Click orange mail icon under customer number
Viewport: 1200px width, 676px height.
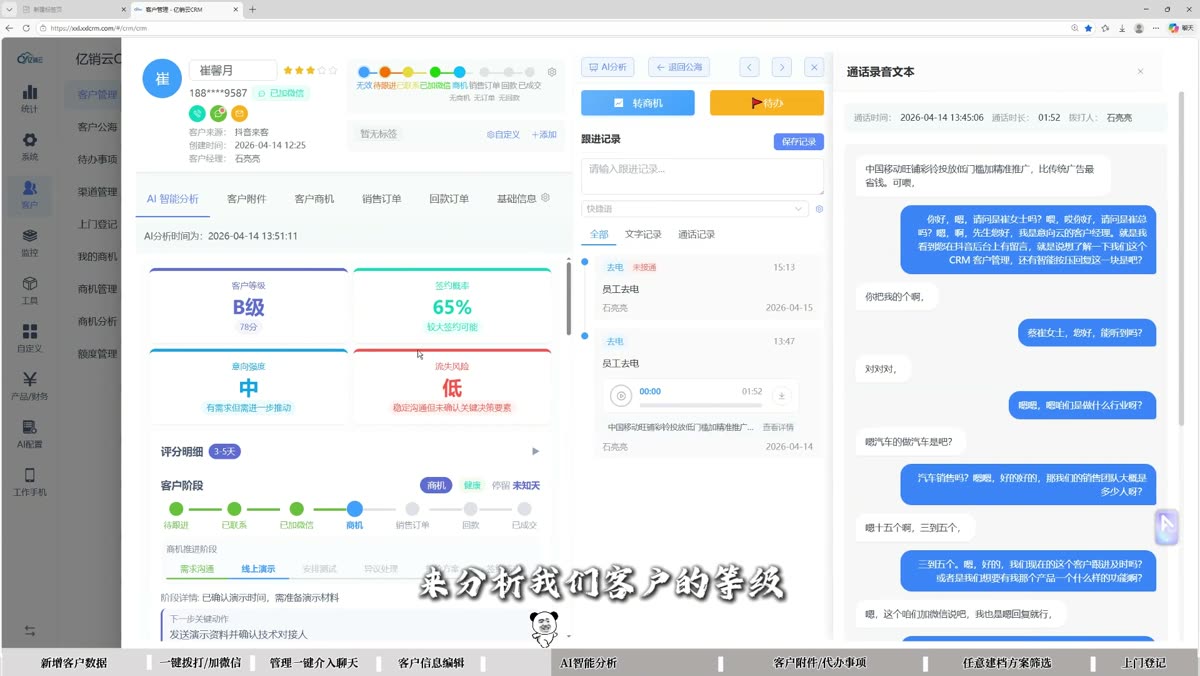pyautogui.click(x=239, y=114)
